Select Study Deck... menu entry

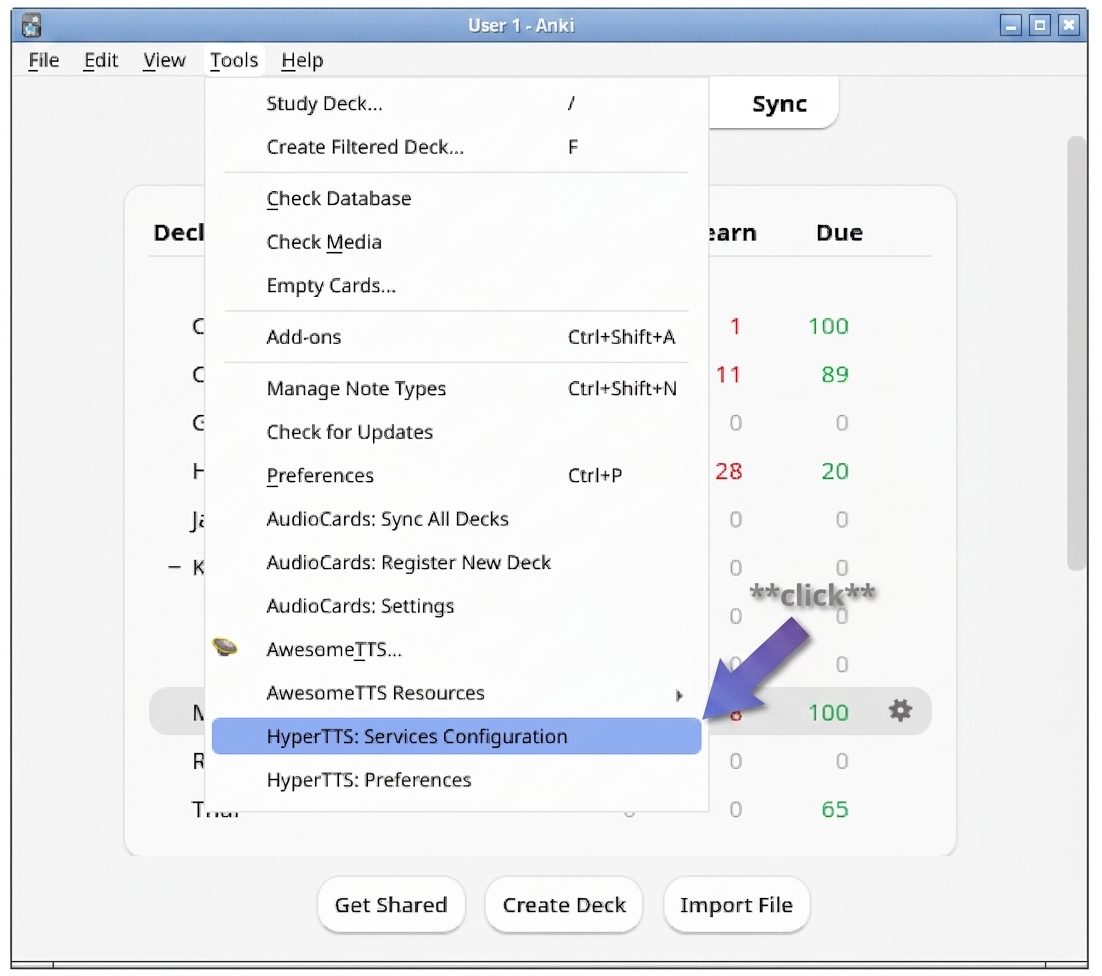(x=456, y=104)
